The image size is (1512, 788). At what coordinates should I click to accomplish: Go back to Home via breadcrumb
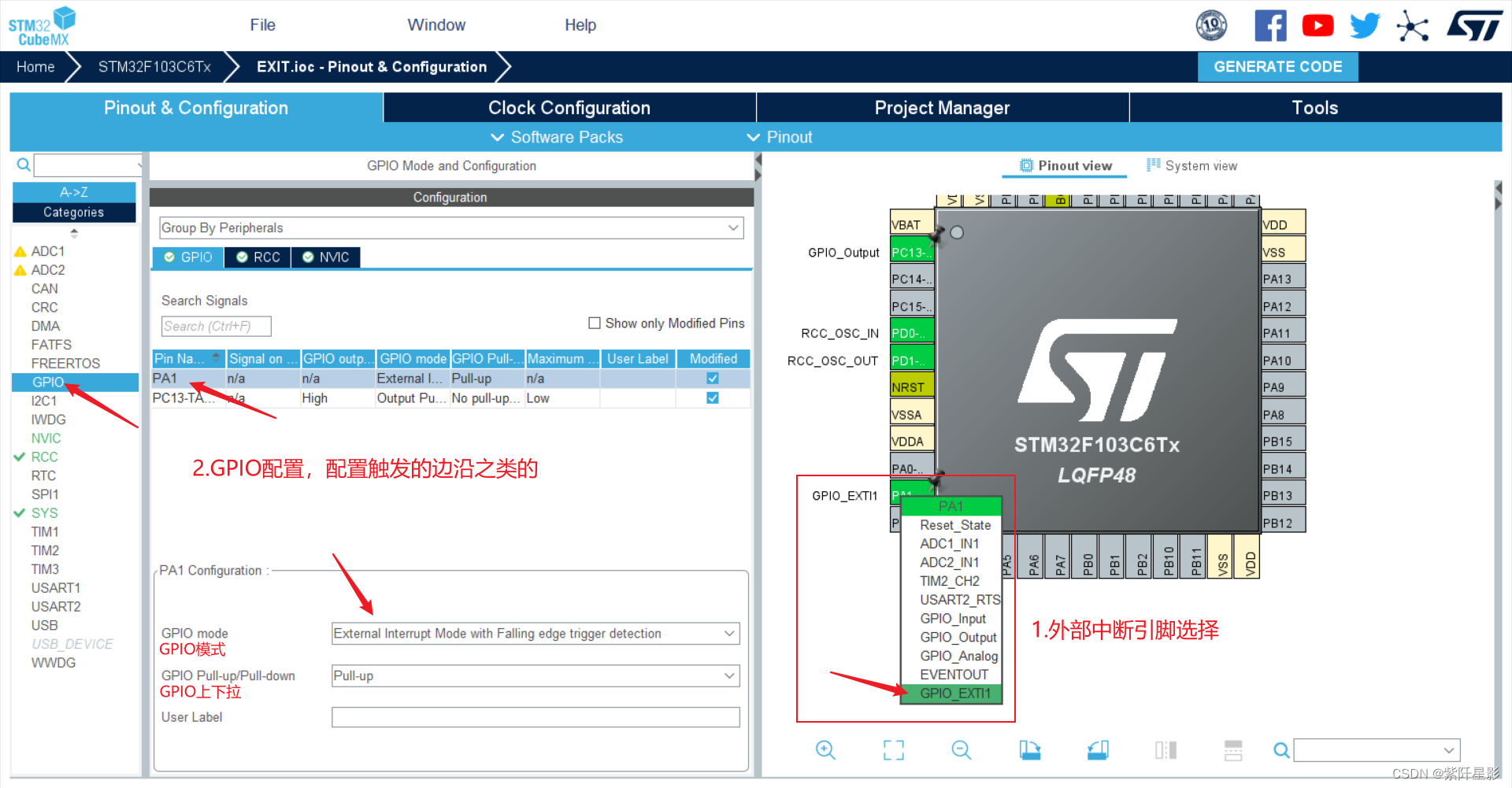[35, 66]
